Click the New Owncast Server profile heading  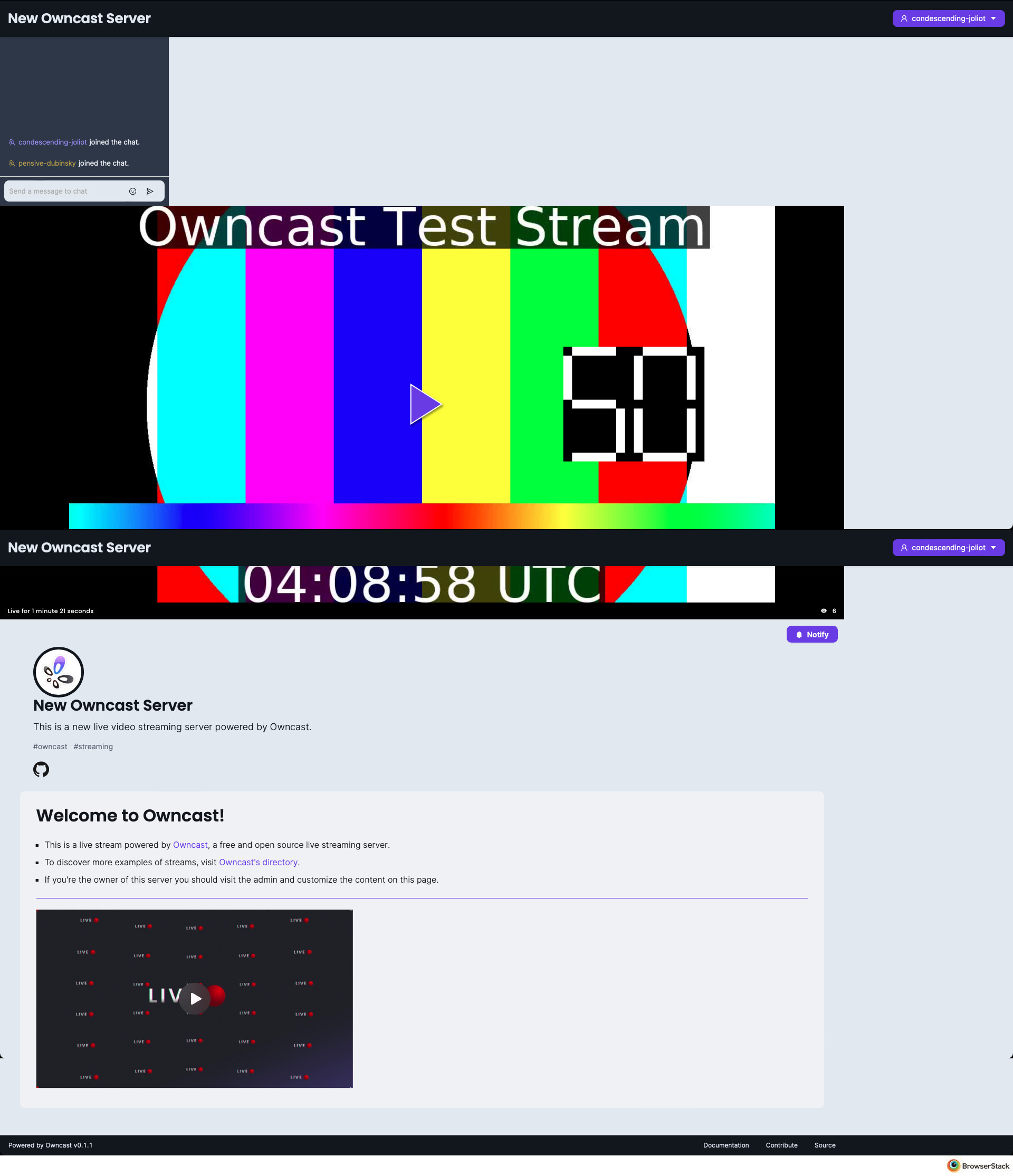pyautogui.click(x=113, y=705)
